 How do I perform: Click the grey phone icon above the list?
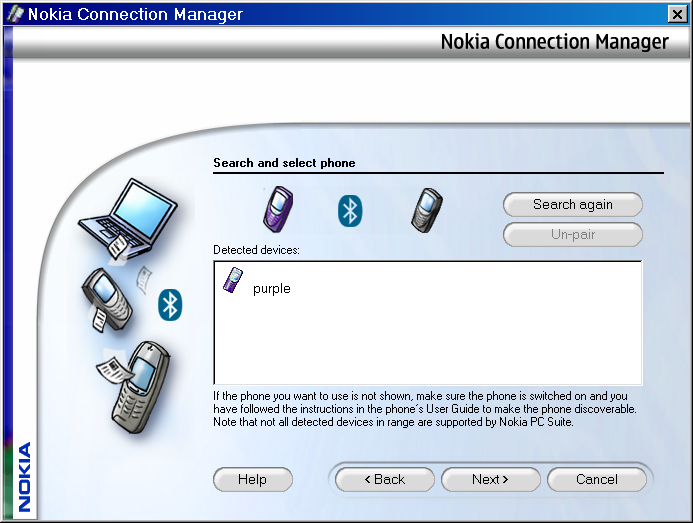pos(426,210)
